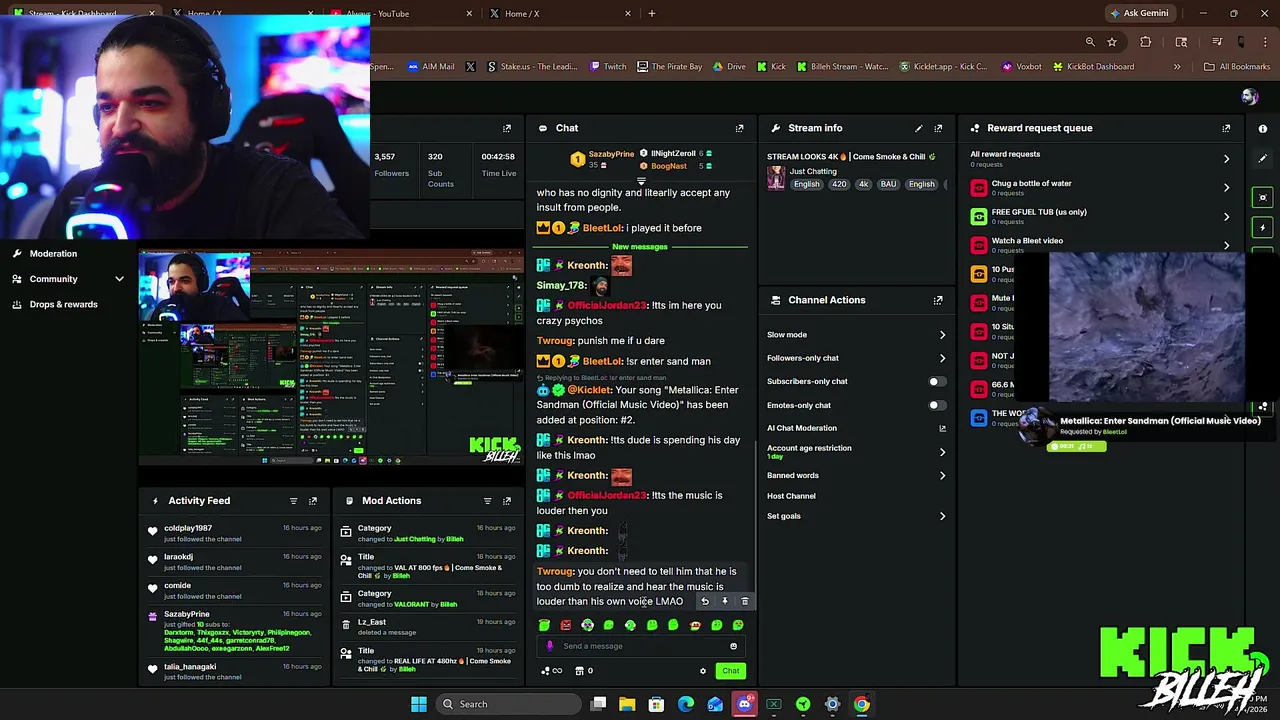Open Chrome three-dot menu
Viewport: 1280px width, 720px height.
(x=1263, y=42)
